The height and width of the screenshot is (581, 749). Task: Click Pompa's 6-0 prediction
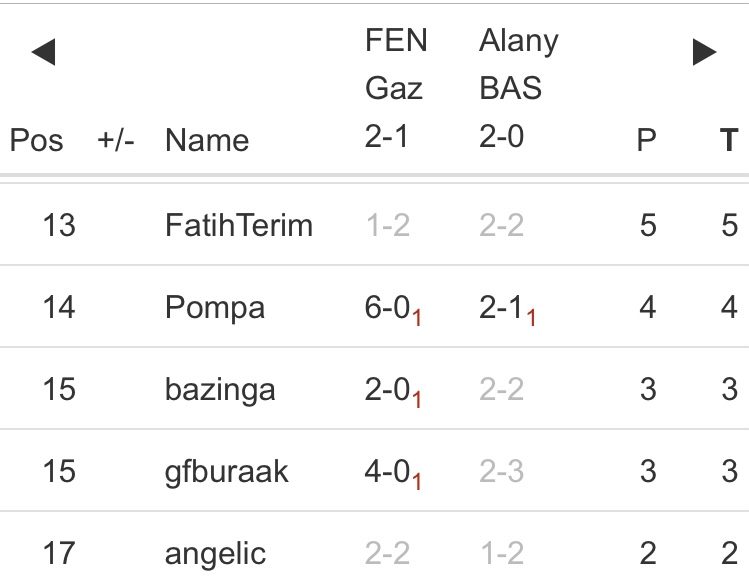tap(387, 307)
